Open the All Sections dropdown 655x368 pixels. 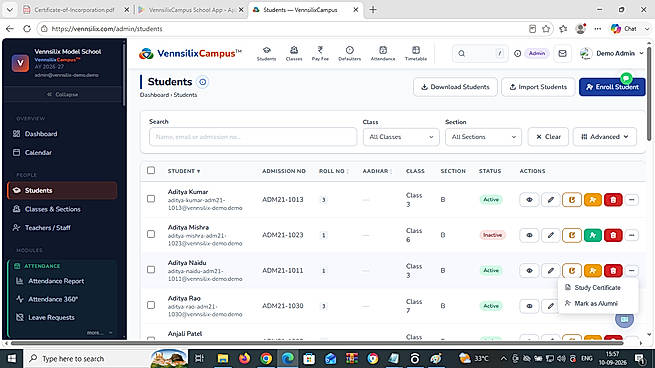click(x=483, y=137)
